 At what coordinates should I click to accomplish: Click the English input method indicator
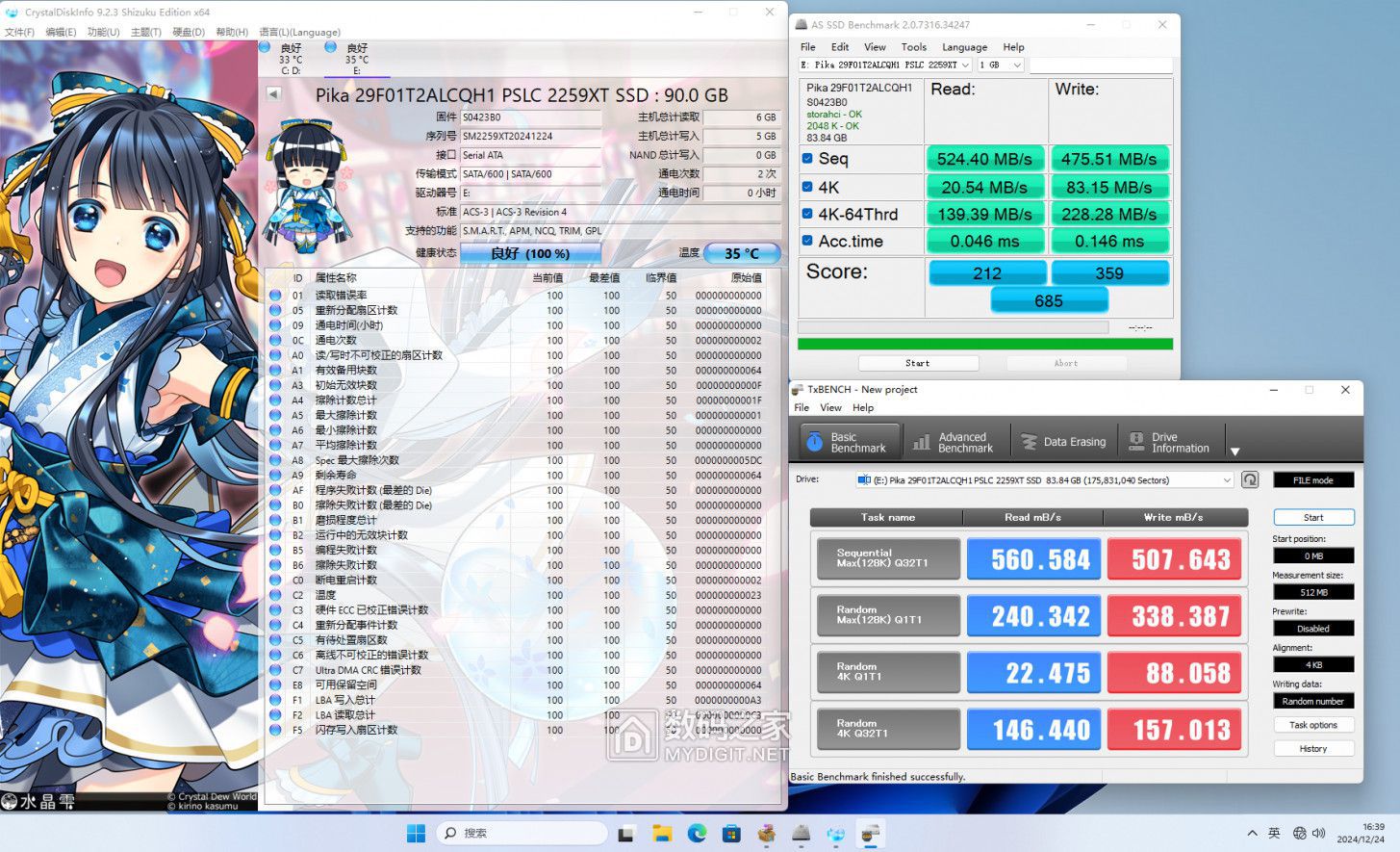coord(1274,834)
